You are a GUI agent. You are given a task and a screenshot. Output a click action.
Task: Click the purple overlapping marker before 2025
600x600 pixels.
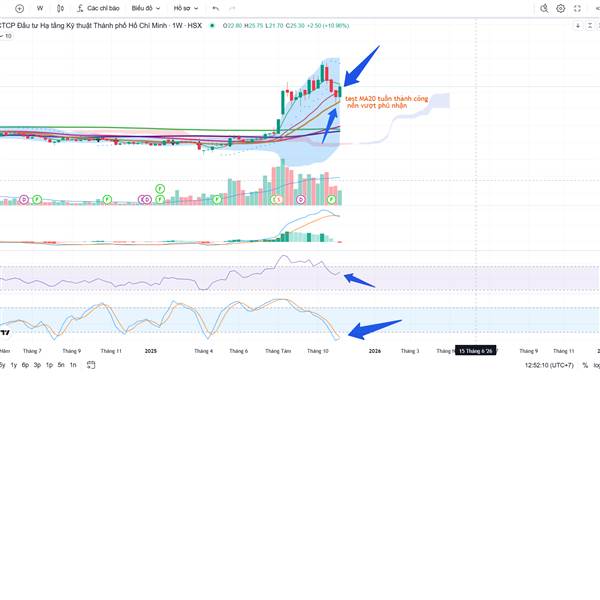pyautogui.click(x=145, y=199)
